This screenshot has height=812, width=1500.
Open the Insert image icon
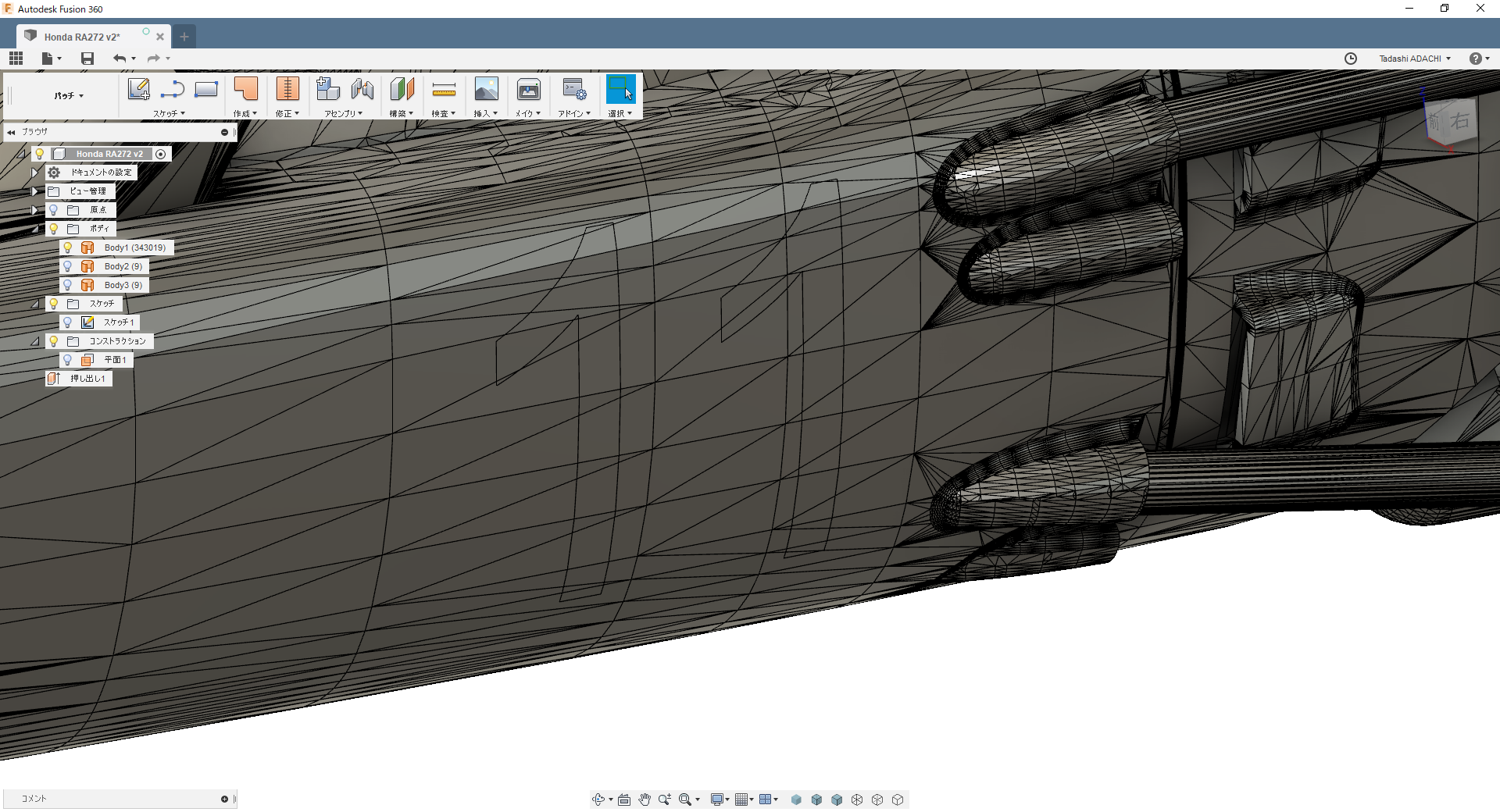click(486, 90)
